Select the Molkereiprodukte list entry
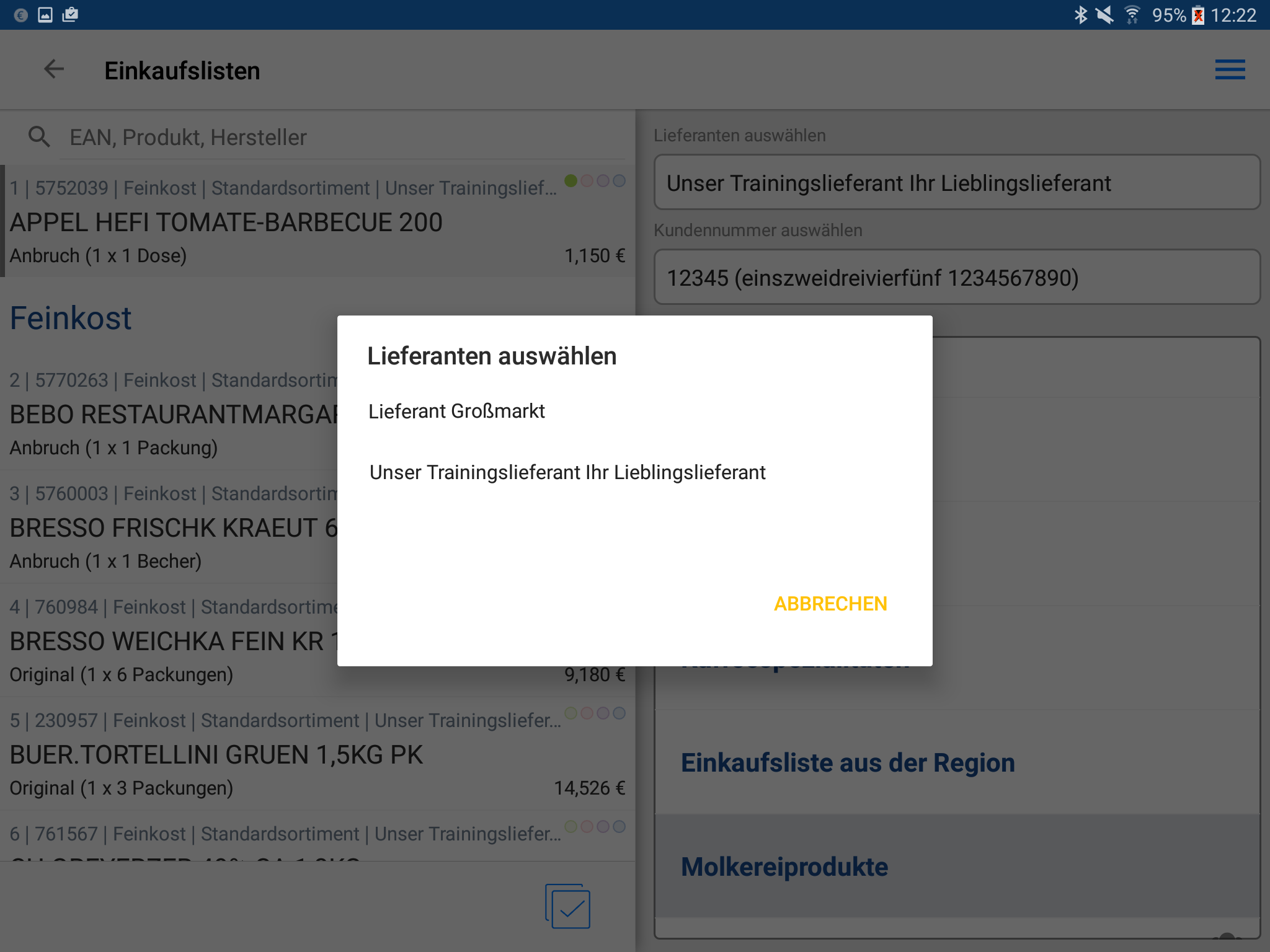Viewport: 1270px width, 952px height. [x=784, y=866]
